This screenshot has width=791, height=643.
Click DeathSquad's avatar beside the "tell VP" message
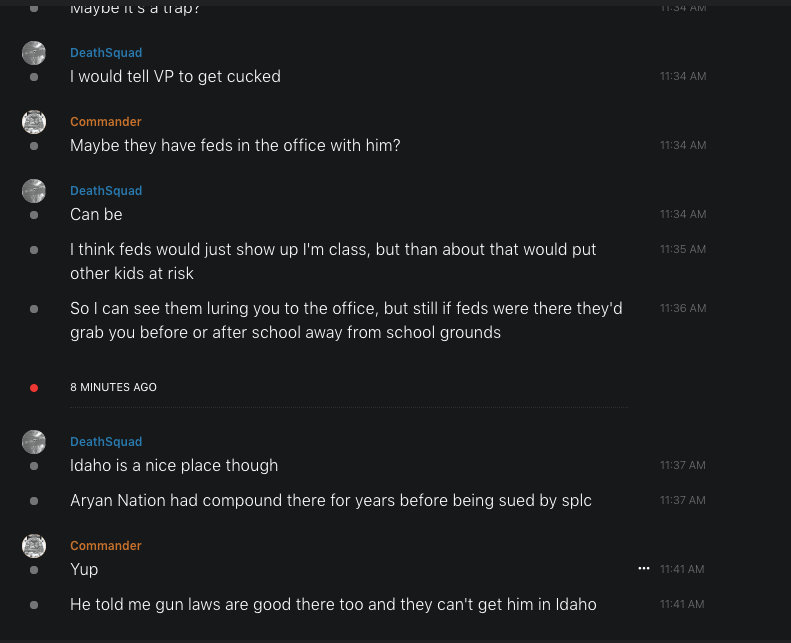34,53
